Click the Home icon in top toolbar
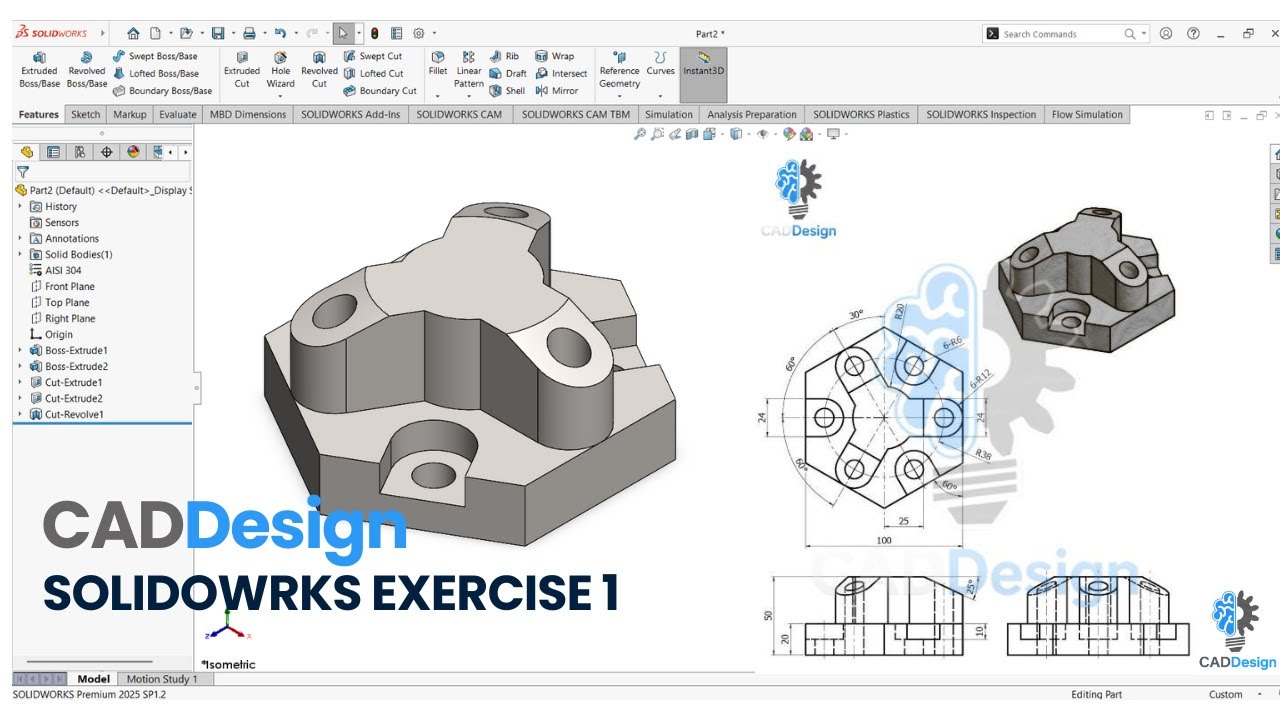The width and height of the screenshot is (1280, 720). 133,33
